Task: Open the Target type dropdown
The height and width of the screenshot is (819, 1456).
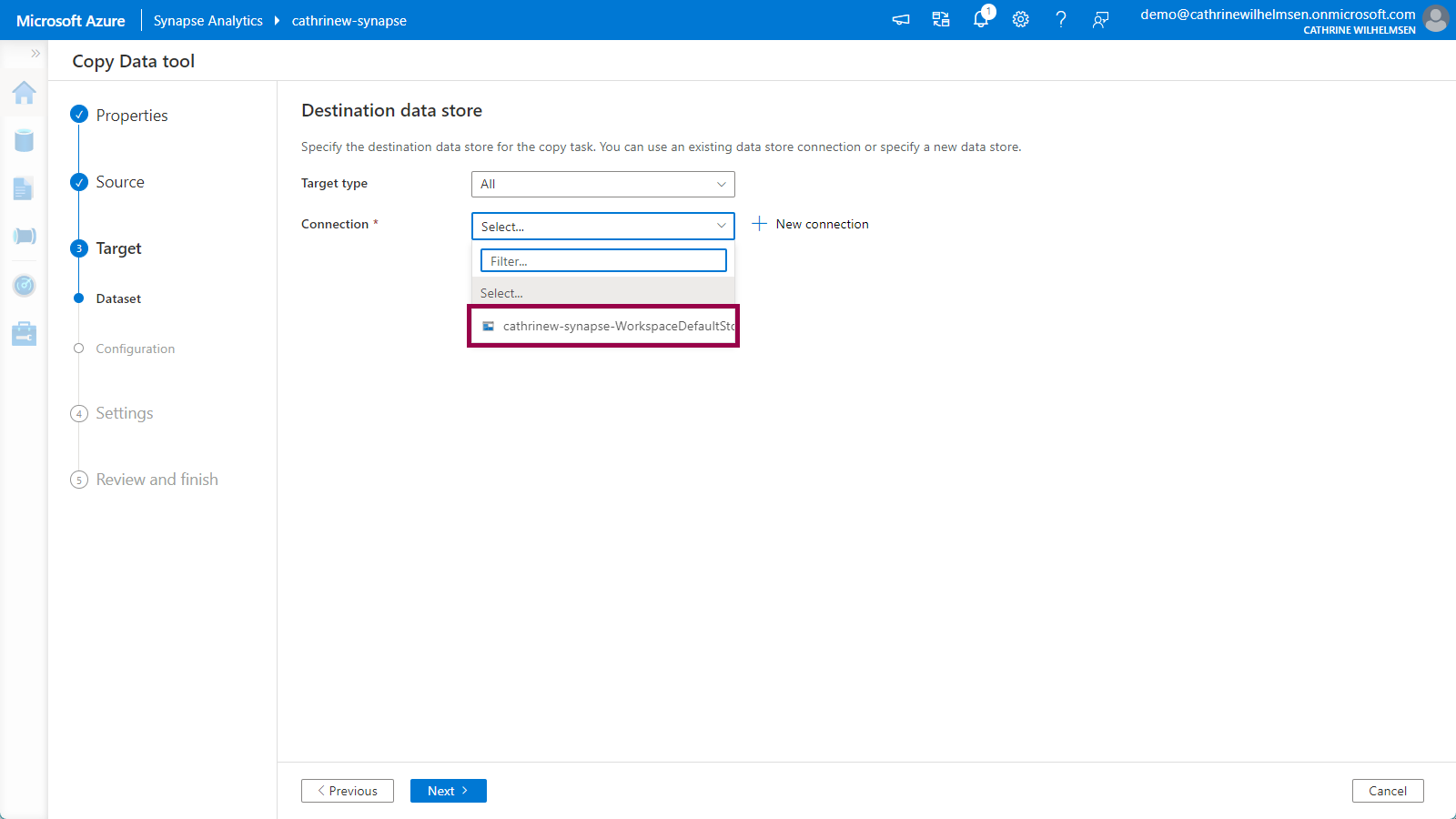Action: click(x=602, y=184)
